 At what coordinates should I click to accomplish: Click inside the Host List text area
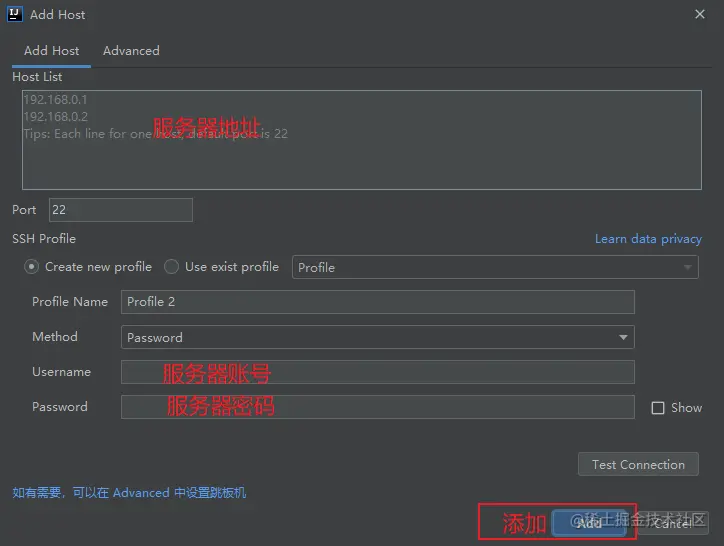pyautogui.click(x=362, y=140)
